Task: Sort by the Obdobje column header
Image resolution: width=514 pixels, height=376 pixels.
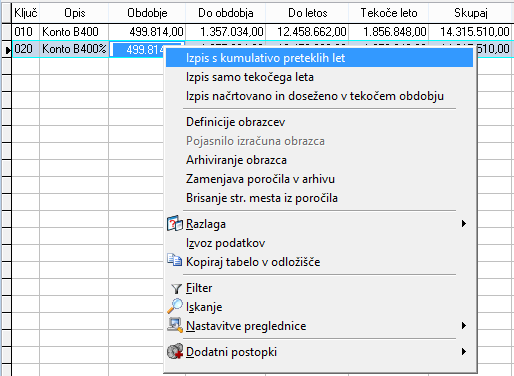Action: [147, 13]
